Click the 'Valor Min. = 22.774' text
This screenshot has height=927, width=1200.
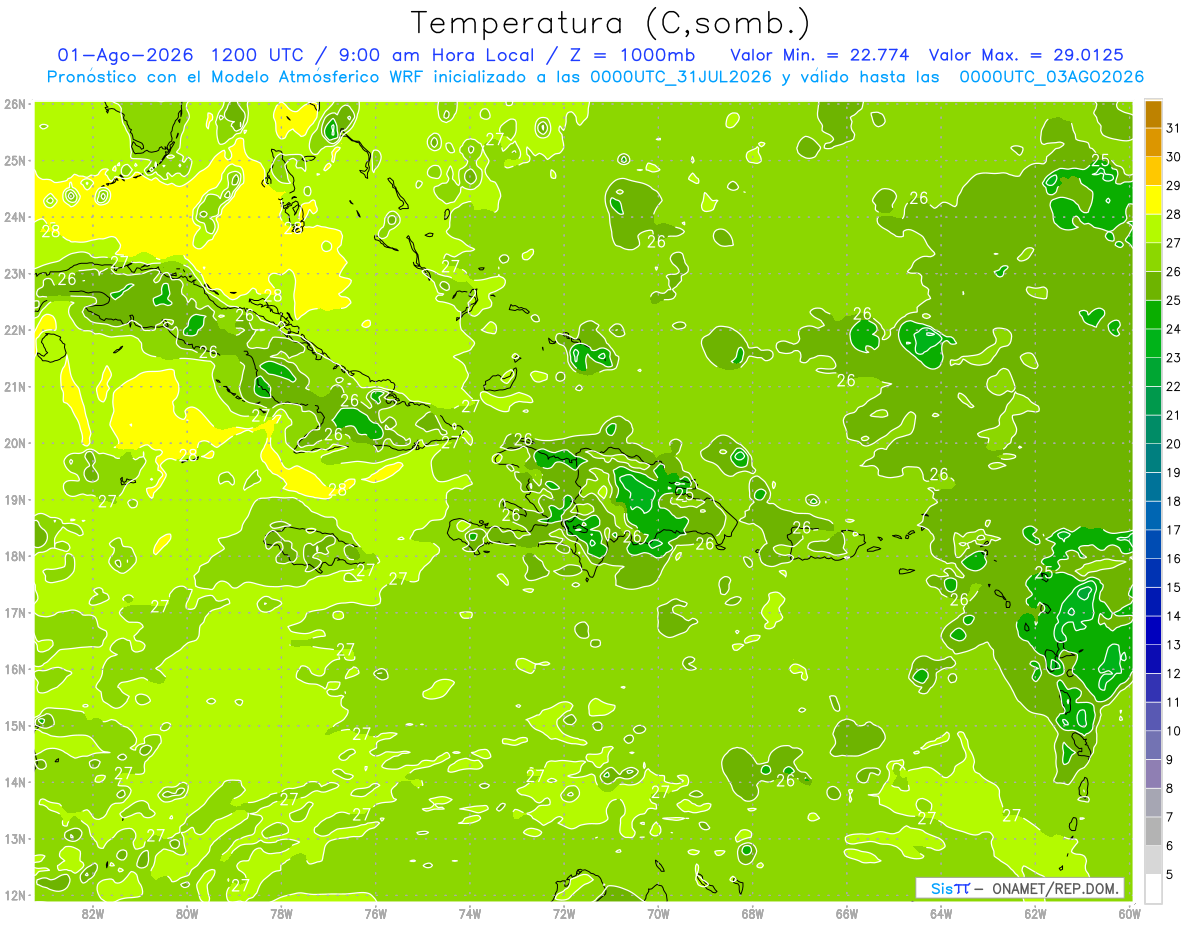coord(820,55)
